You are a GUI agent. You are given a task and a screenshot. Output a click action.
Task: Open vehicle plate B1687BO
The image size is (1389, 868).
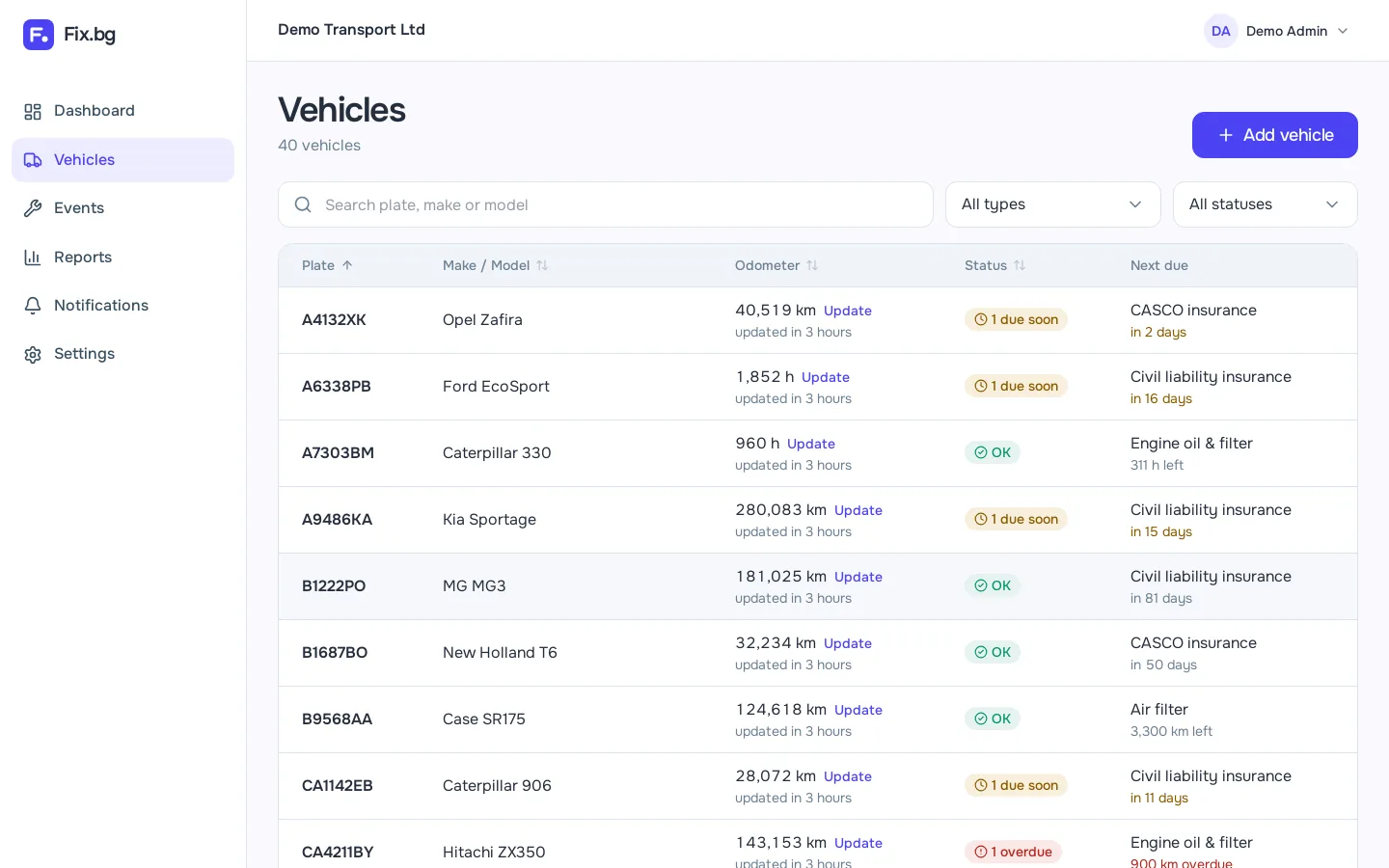pos(335,653)
